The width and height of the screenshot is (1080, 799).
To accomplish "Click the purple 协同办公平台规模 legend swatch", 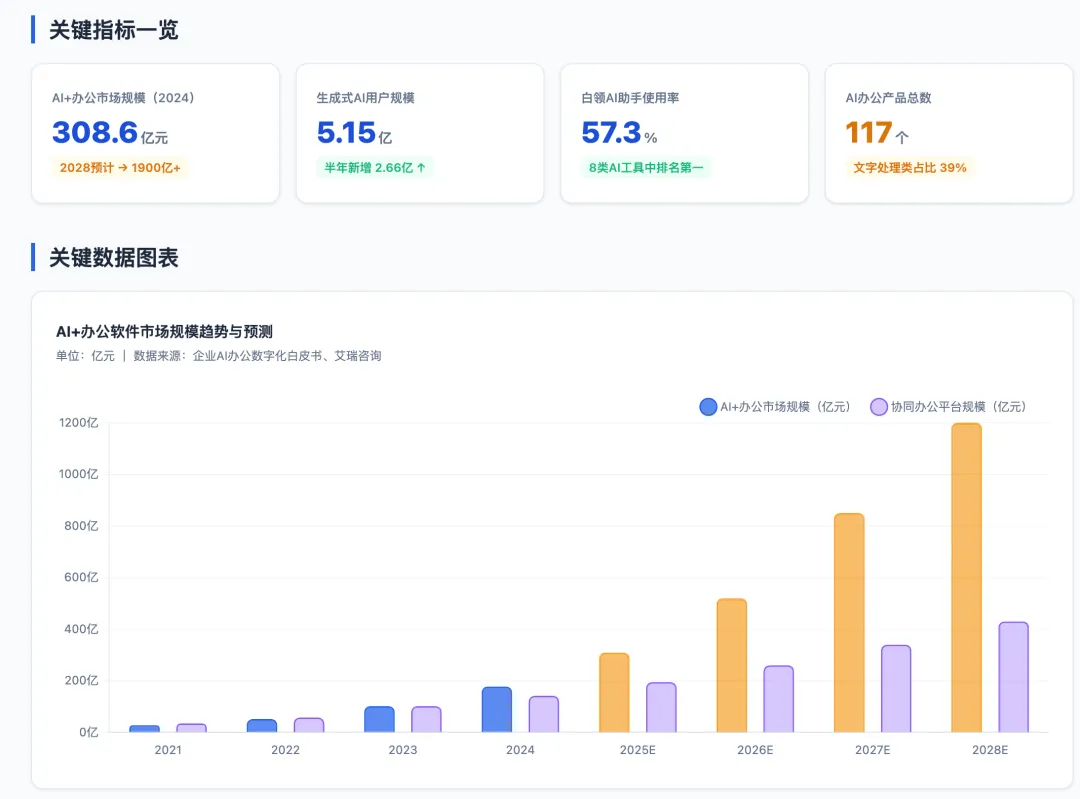I will pyautogui.click(x=879, y=407).
